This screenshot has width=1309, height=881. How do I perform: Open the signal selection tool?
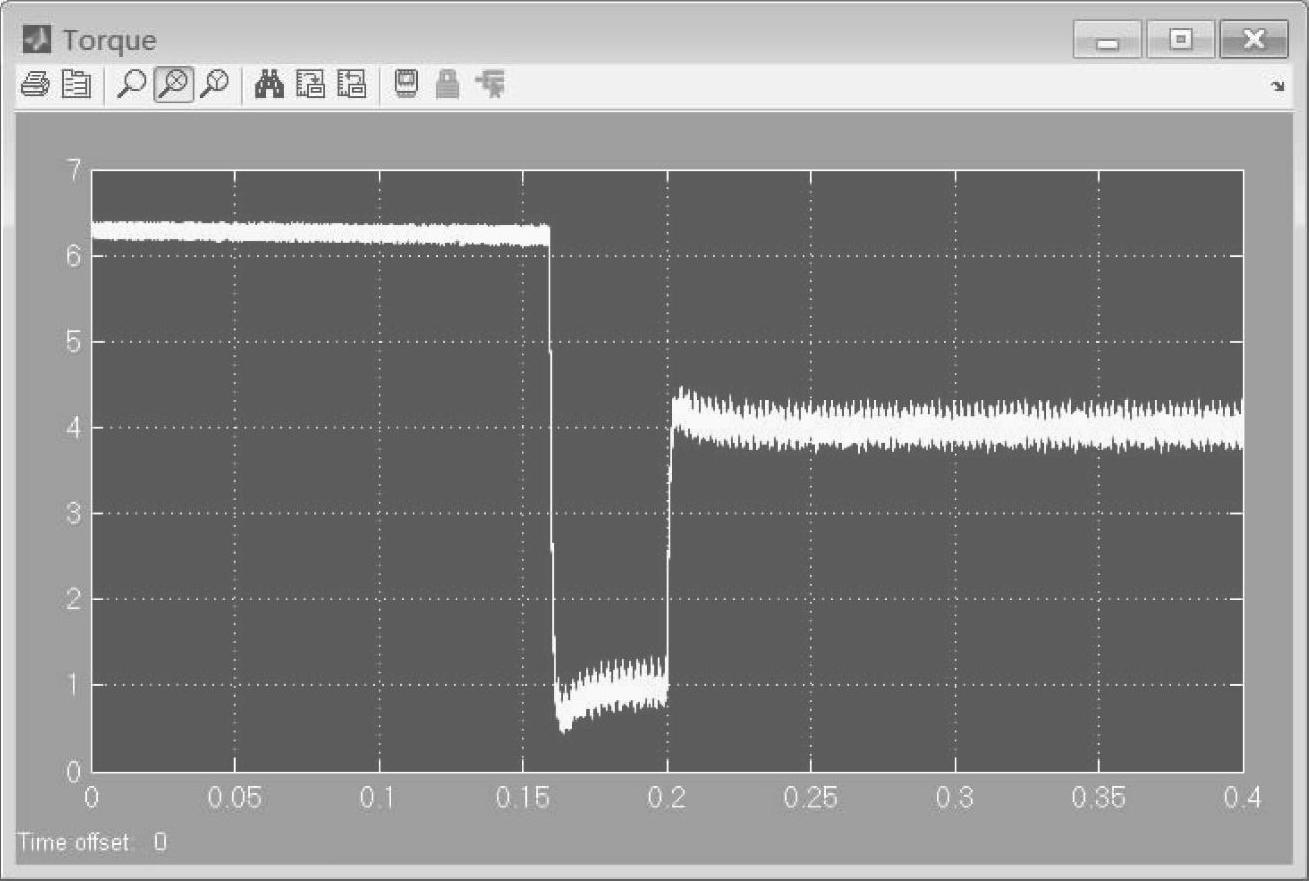click(x=491, y=86)
